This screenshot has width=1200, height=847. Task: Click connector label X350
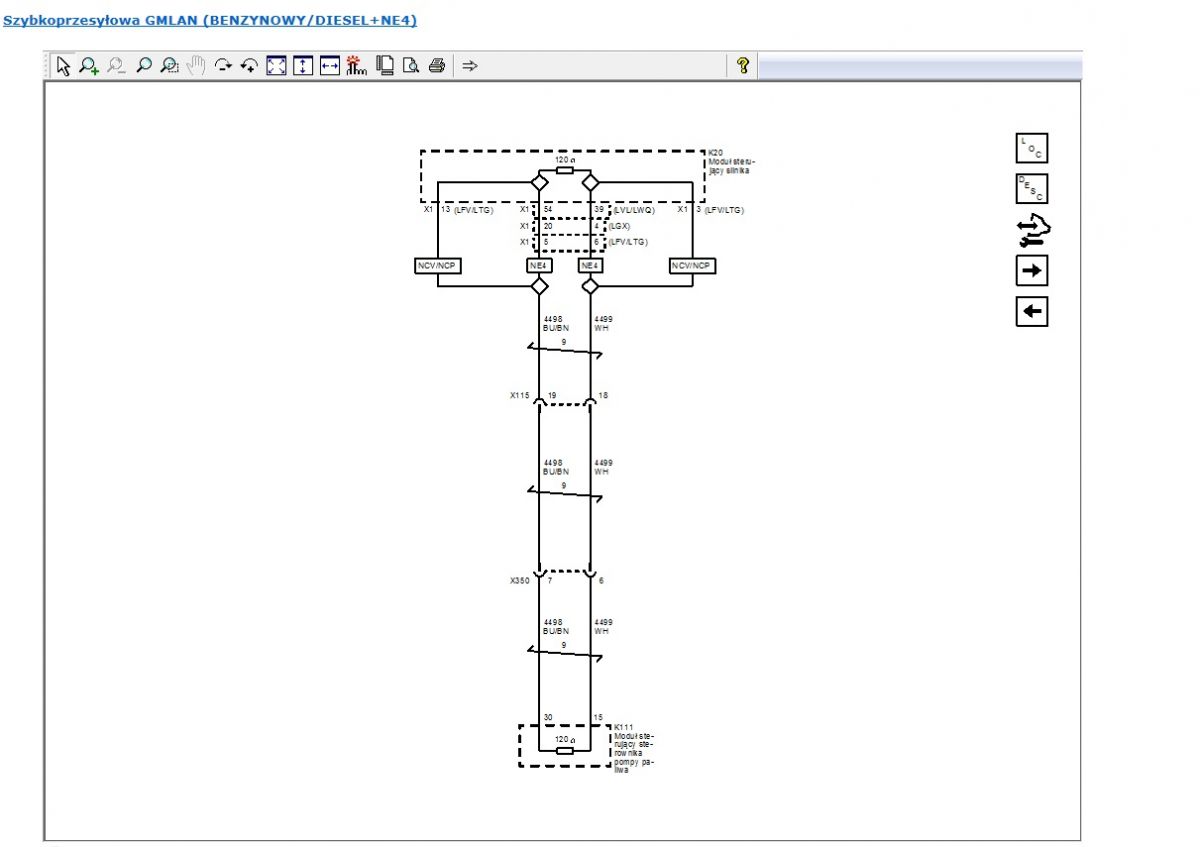519,580
